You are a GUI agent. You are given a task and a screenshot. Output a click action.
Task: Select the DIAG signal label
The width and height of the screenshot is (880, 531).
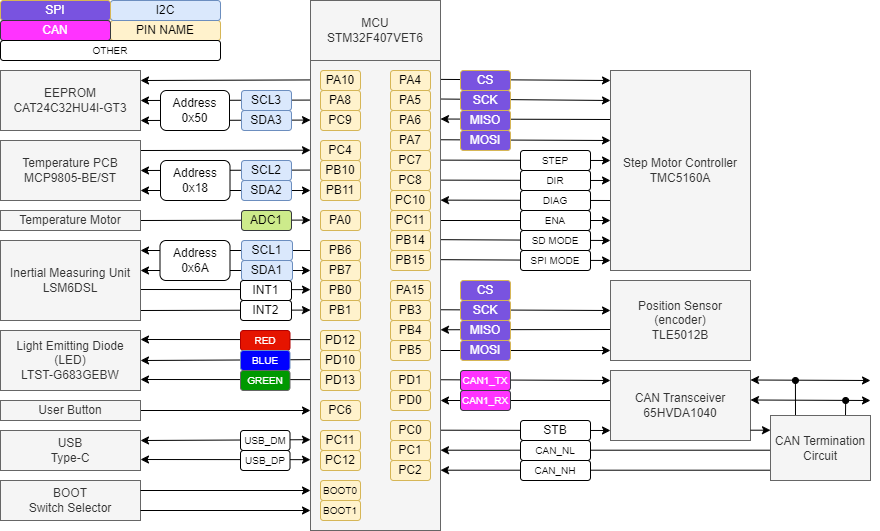point(555,200)
